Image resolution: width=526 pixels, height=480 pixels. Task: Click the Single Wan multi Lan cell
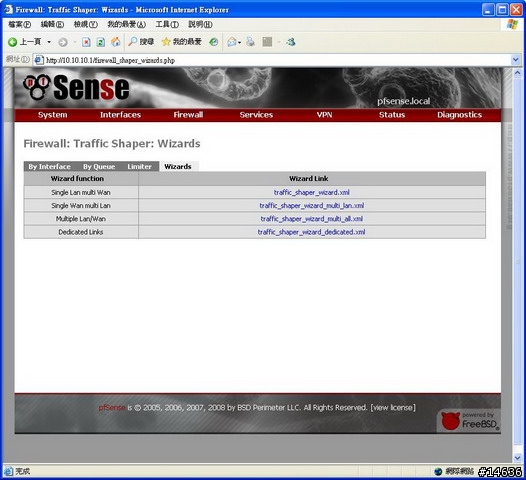pos(81,206)
